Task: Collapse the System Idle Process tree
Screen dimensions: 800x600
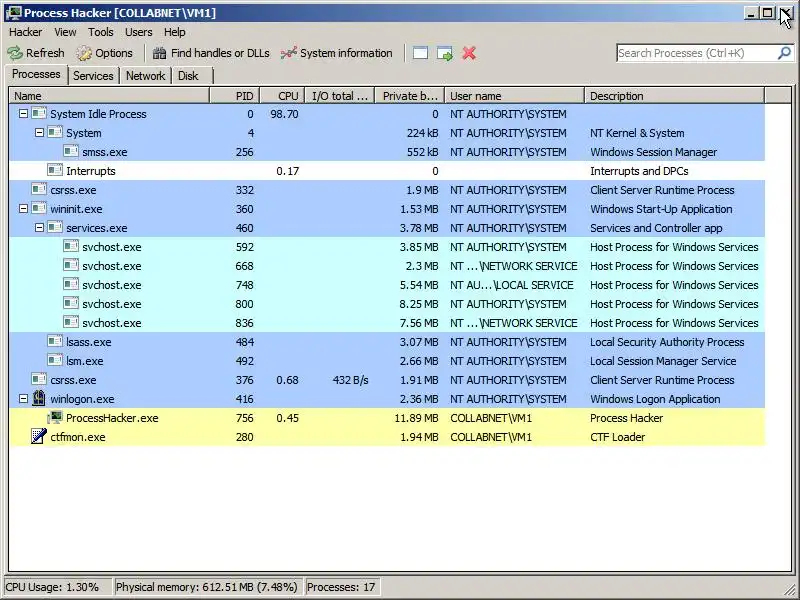Action: [x=23, y=114]
